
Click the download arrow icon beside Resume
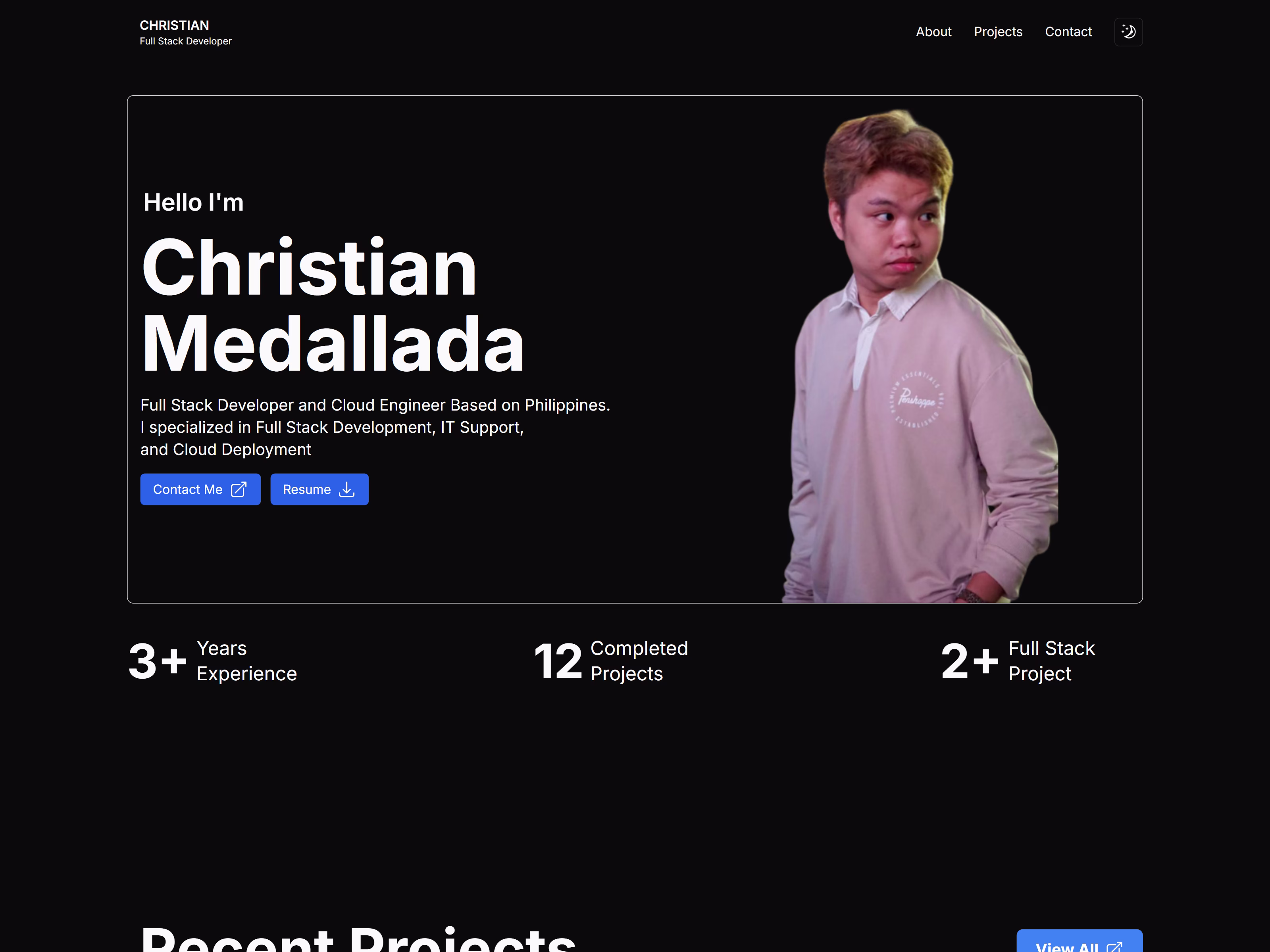tap(347, 489)
